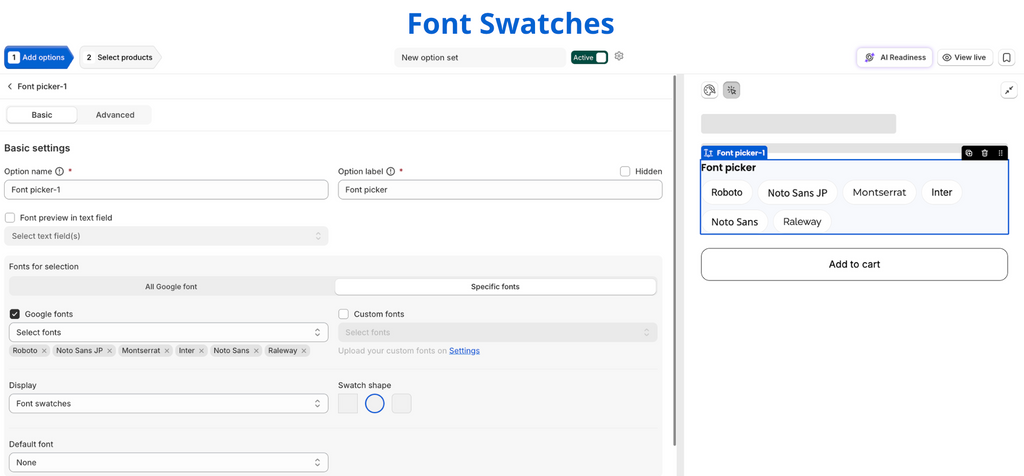Check the Custom fonts checkbox
Viewport: 1024px width, 476px height.
(x=344, y=314)
